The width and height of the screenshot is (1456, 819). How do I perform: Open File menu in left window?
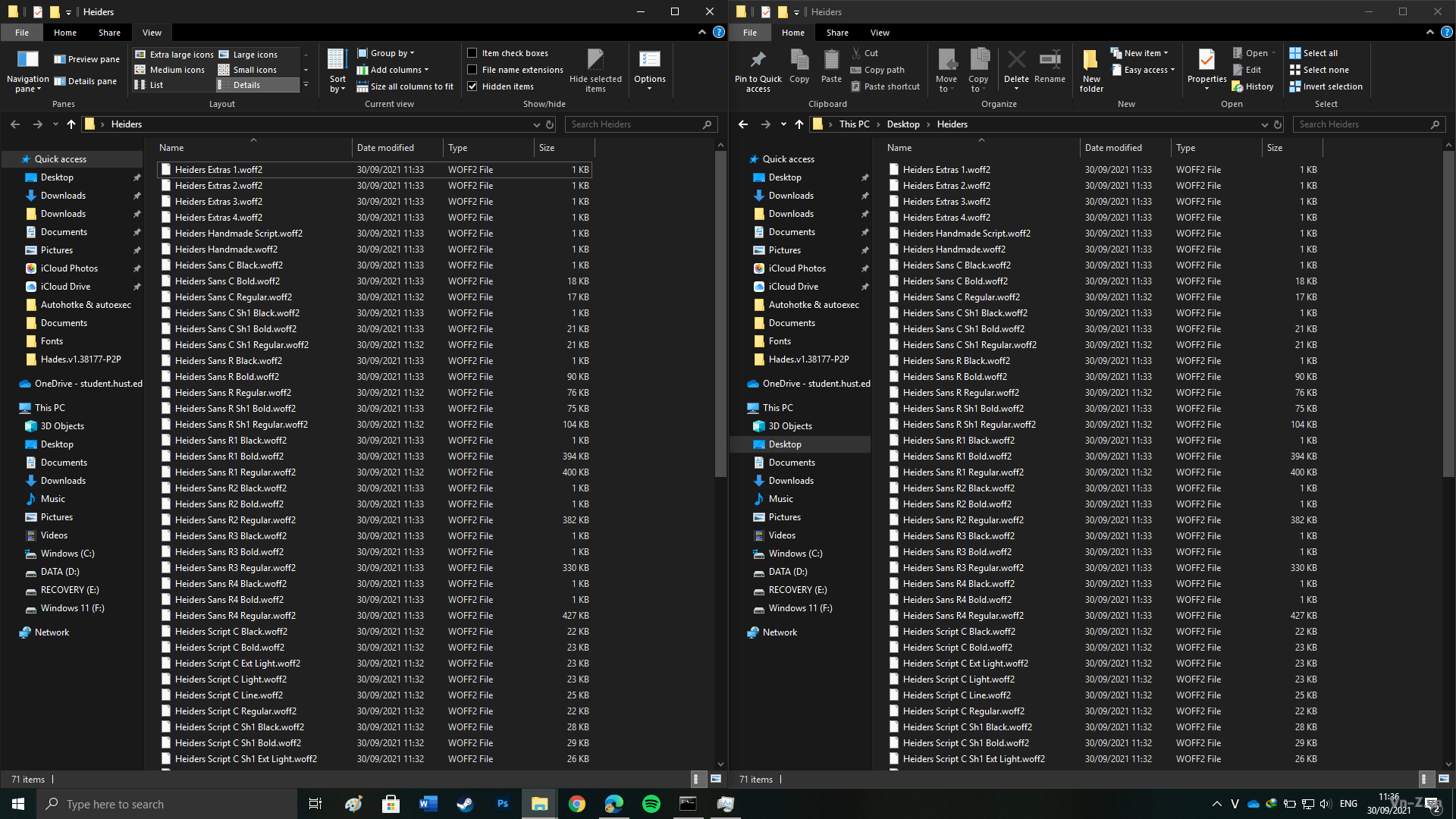pyautogui.click(x=22, y=33)
